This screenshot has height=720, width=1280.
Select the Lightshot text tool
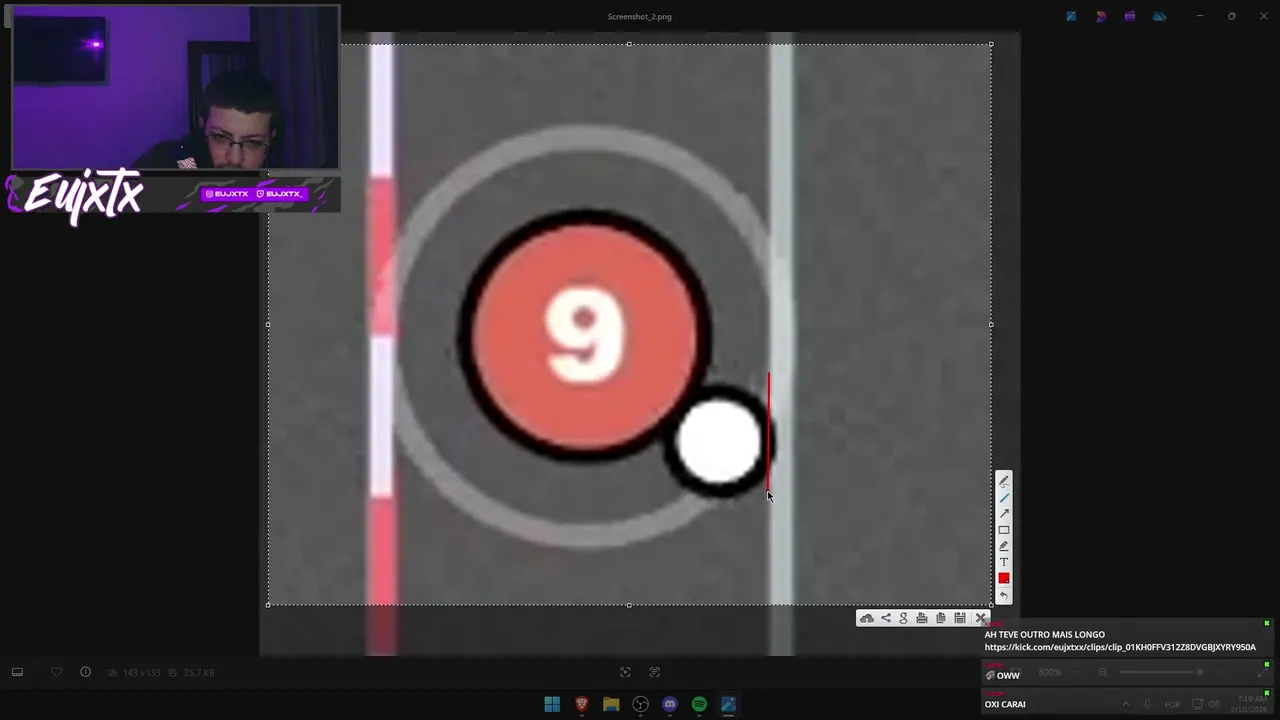[1004, 562]
